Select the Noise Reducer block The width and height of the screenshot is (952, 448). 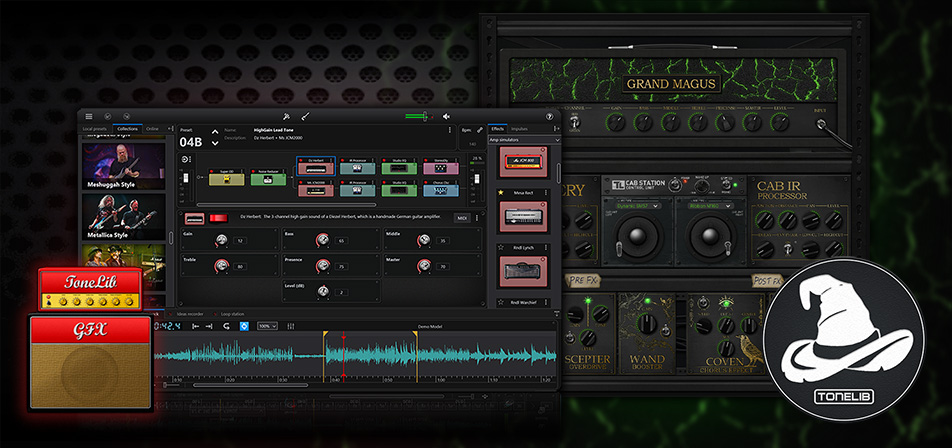[x=268, y=177]
